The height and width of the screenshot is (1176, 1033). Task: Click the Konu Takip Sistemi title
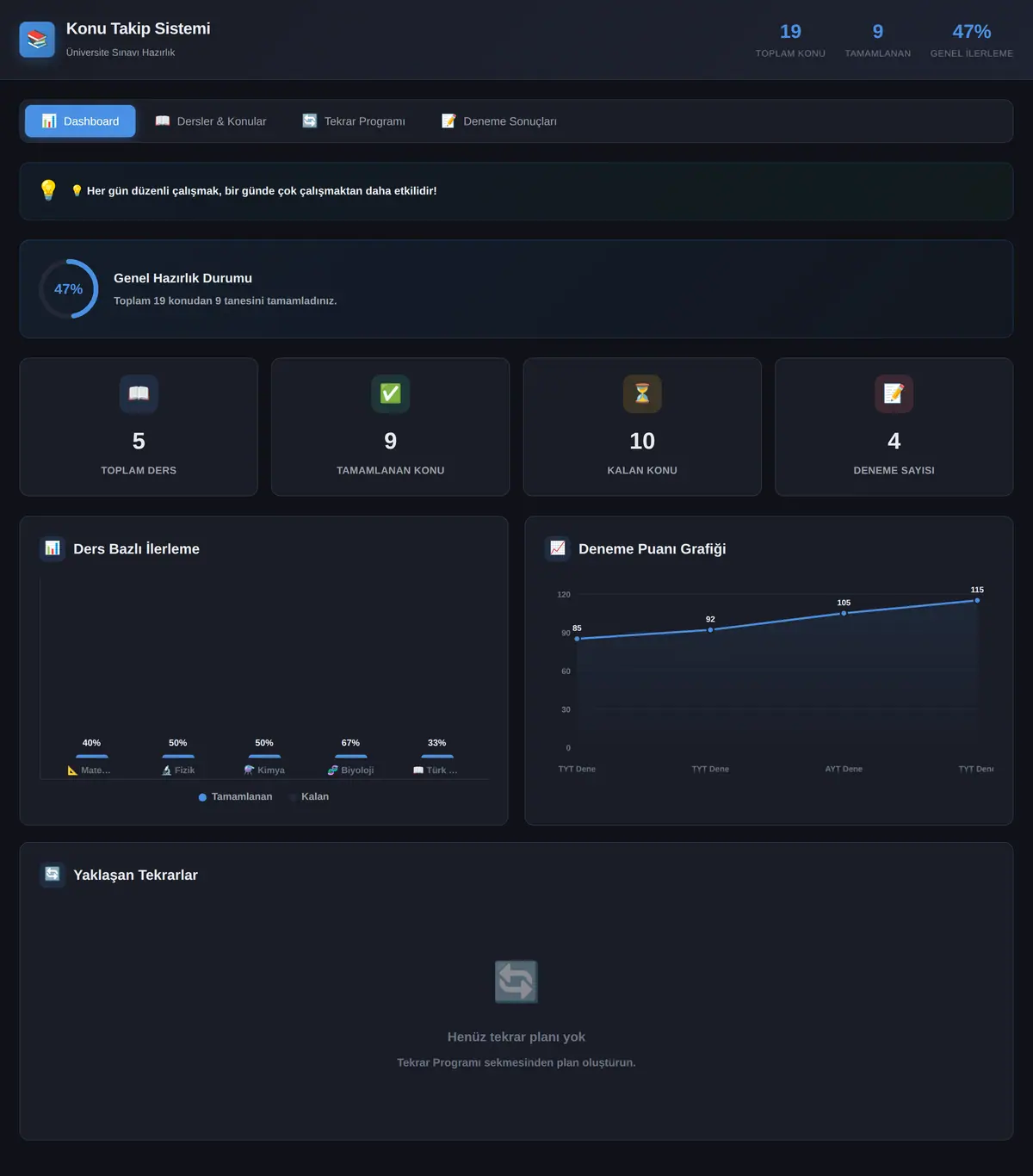click(x=139, y=28)
